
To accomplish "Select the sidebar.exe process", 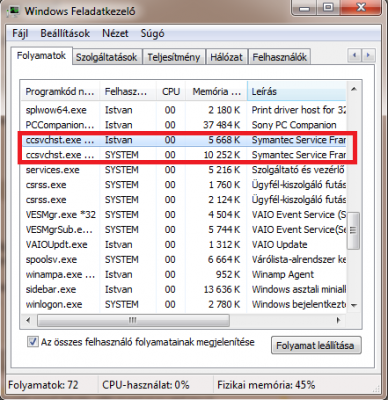I will pos(184,289).
